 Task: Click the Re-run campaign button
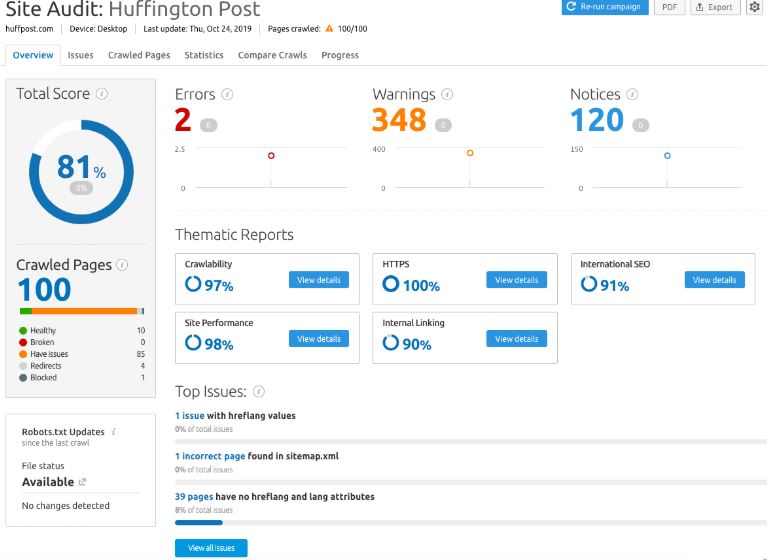pos(605,7)
